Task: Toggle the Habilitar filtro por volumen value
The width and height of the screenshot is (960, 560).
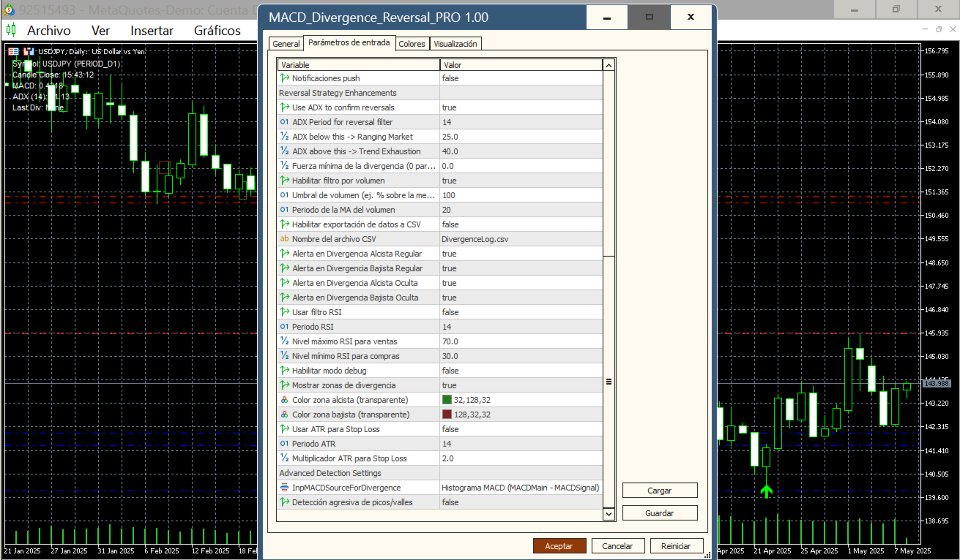Action: click(521, 181)
